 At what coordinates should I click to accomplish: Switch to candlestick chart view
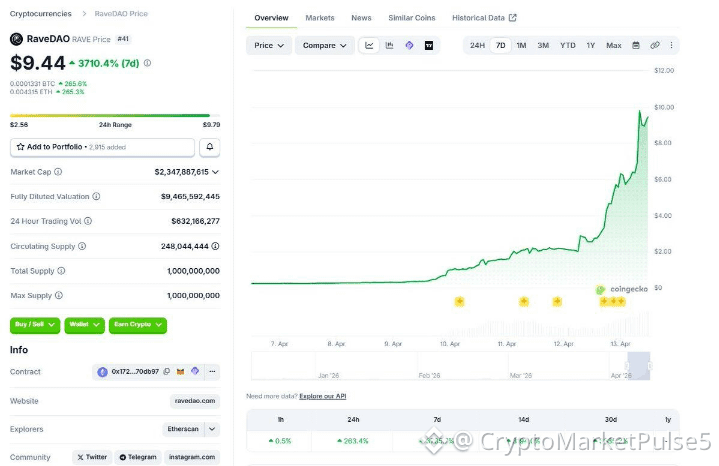tap(389, 45)
